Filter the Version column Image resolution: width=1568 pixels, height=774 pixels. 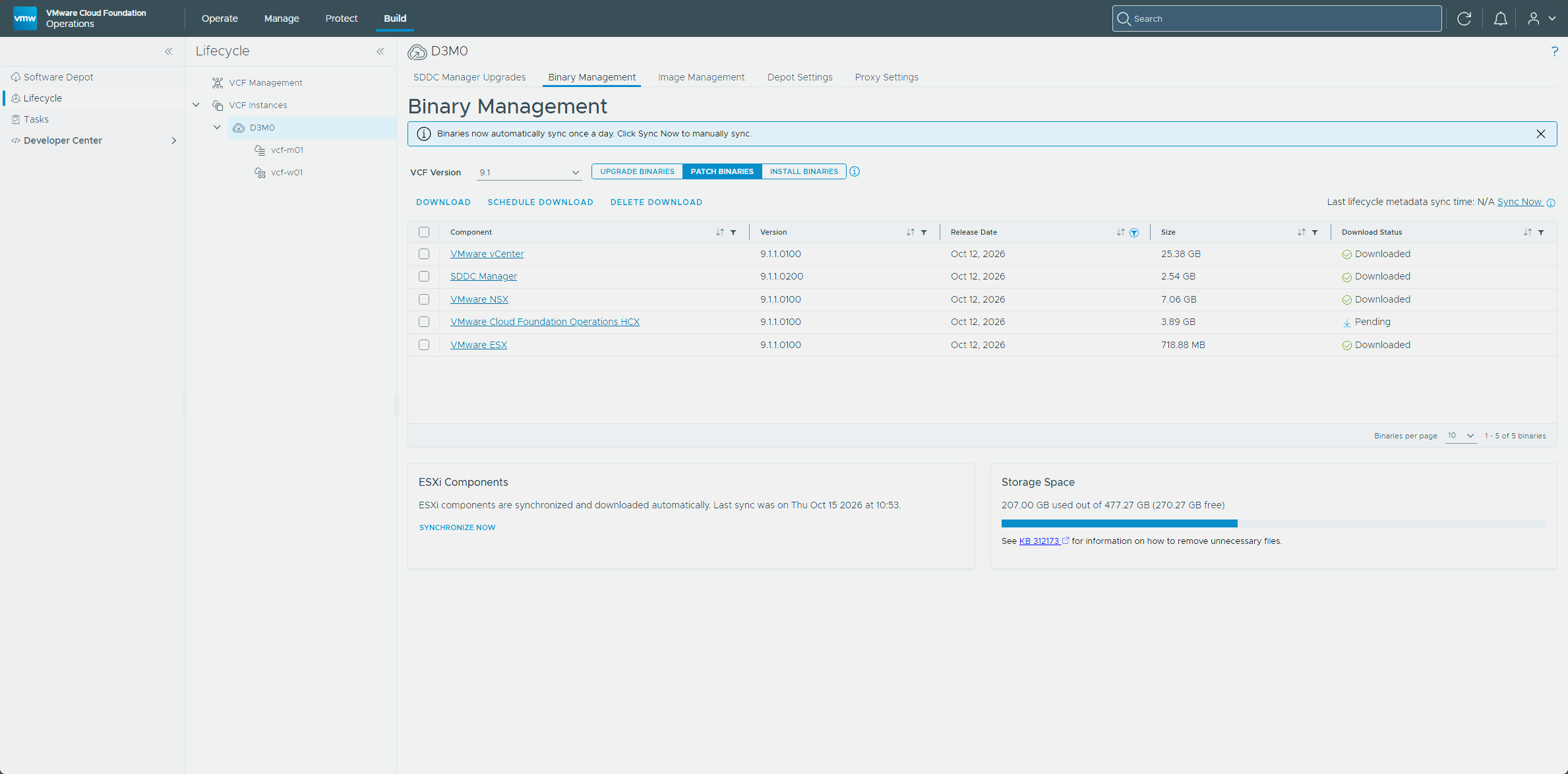click(924, 232)
